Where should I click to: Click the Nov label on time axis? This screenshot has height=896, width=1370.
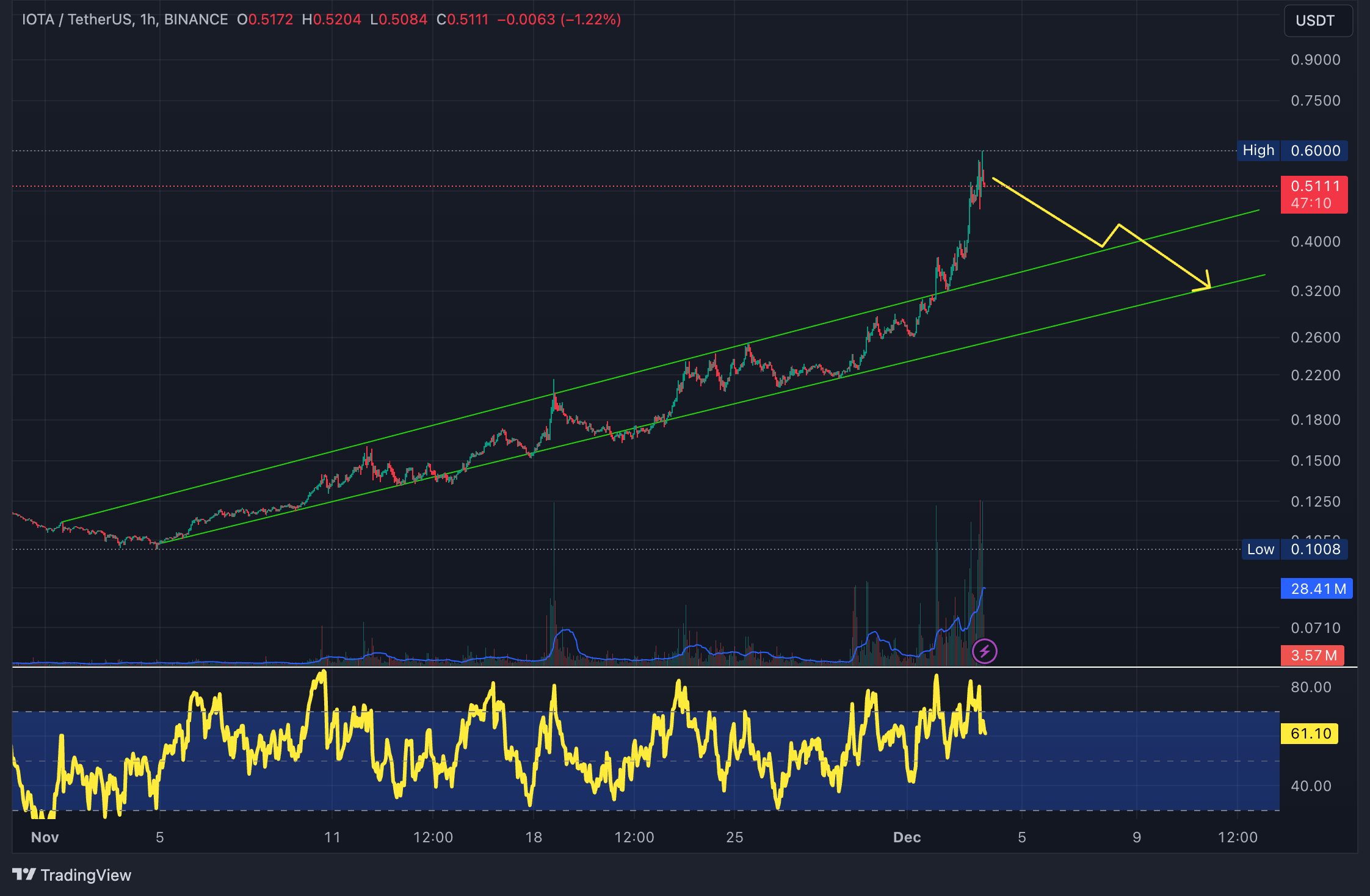point(45,837)
